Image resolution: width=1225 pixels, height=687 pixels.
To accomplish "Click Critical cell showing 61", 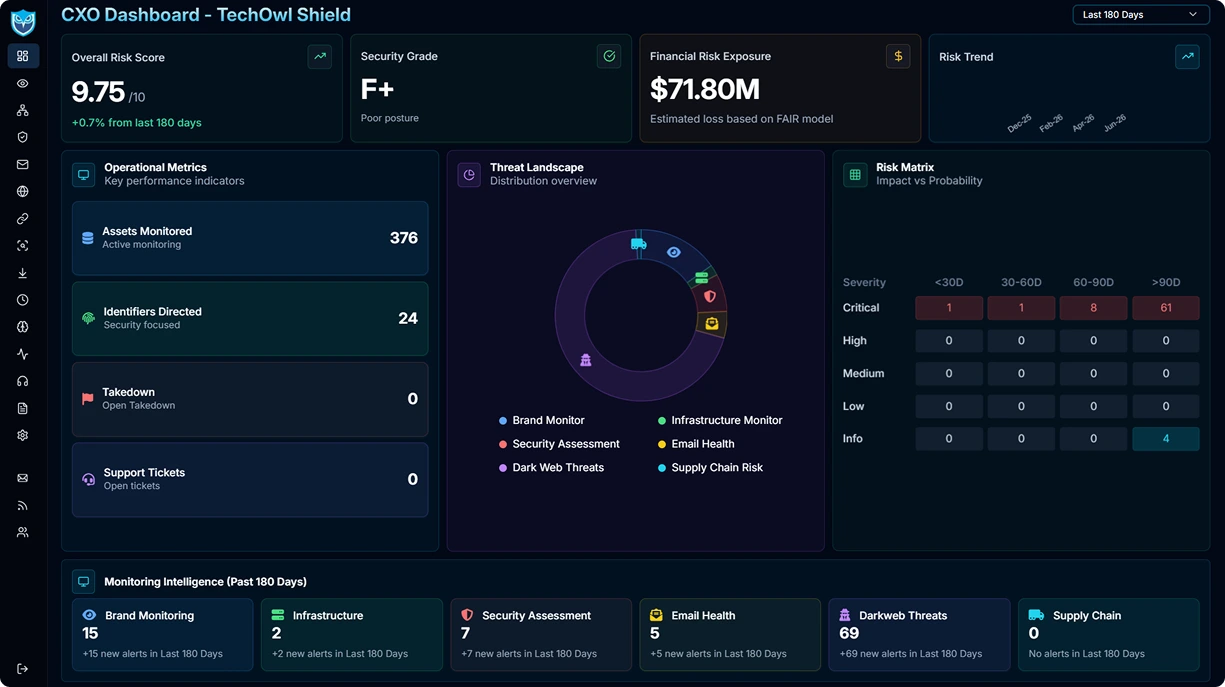I will 1166,308.
